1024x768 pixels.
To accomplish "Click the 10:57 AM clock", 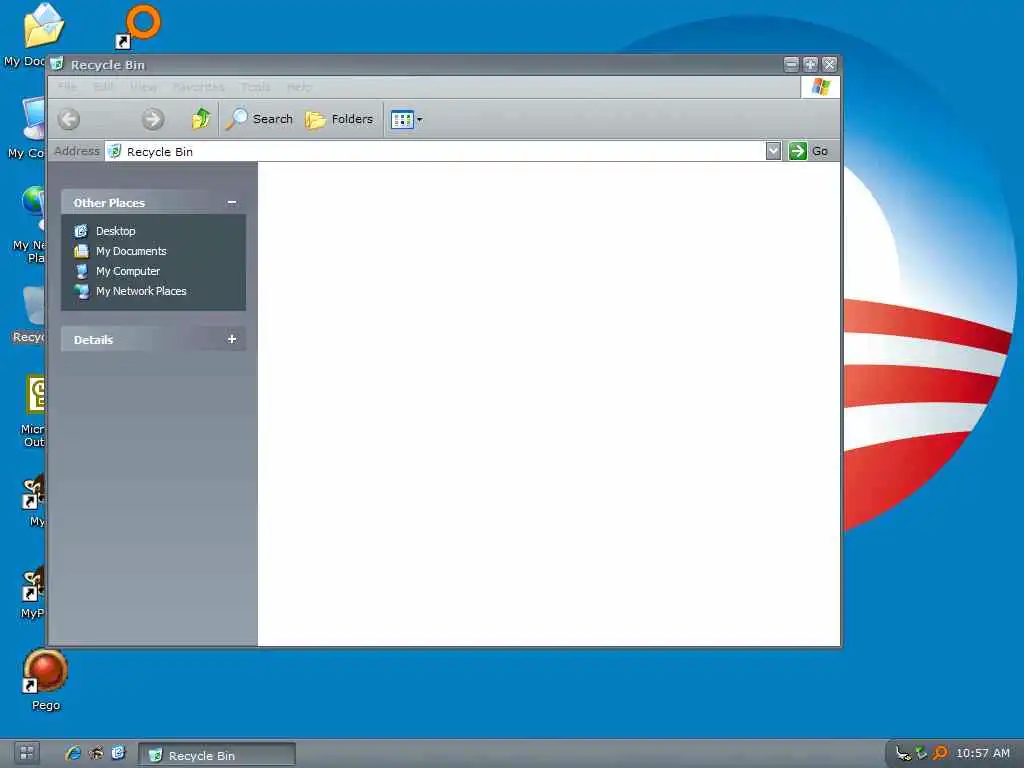I will (983, 753).
